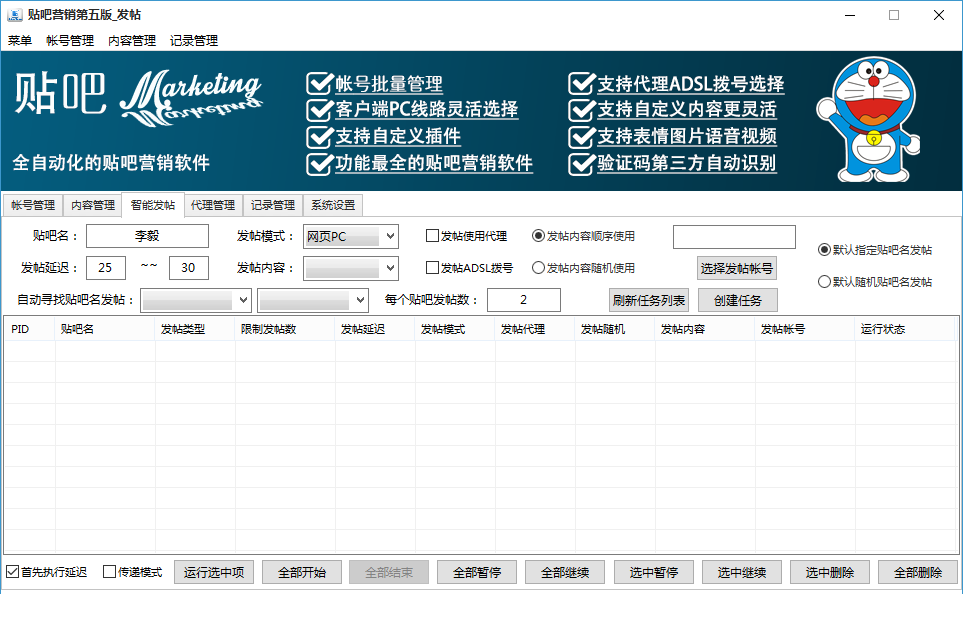Click checkmark icon beside 帐号批量管理
Image resolution: width=963 pixels, height=617 pixels.
click(x=319, y=83)
